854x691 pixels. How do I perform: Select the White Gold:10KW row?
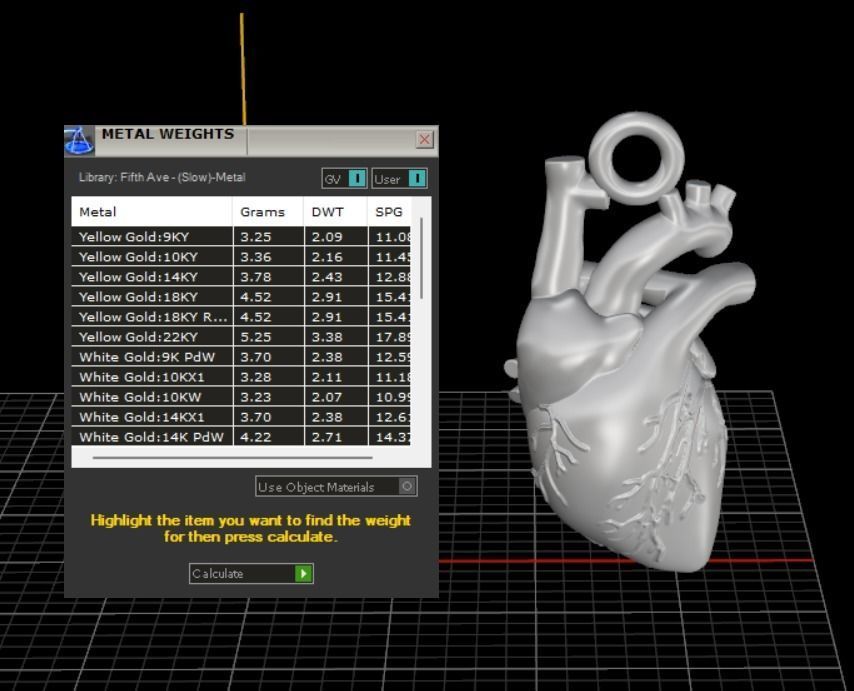241,397
